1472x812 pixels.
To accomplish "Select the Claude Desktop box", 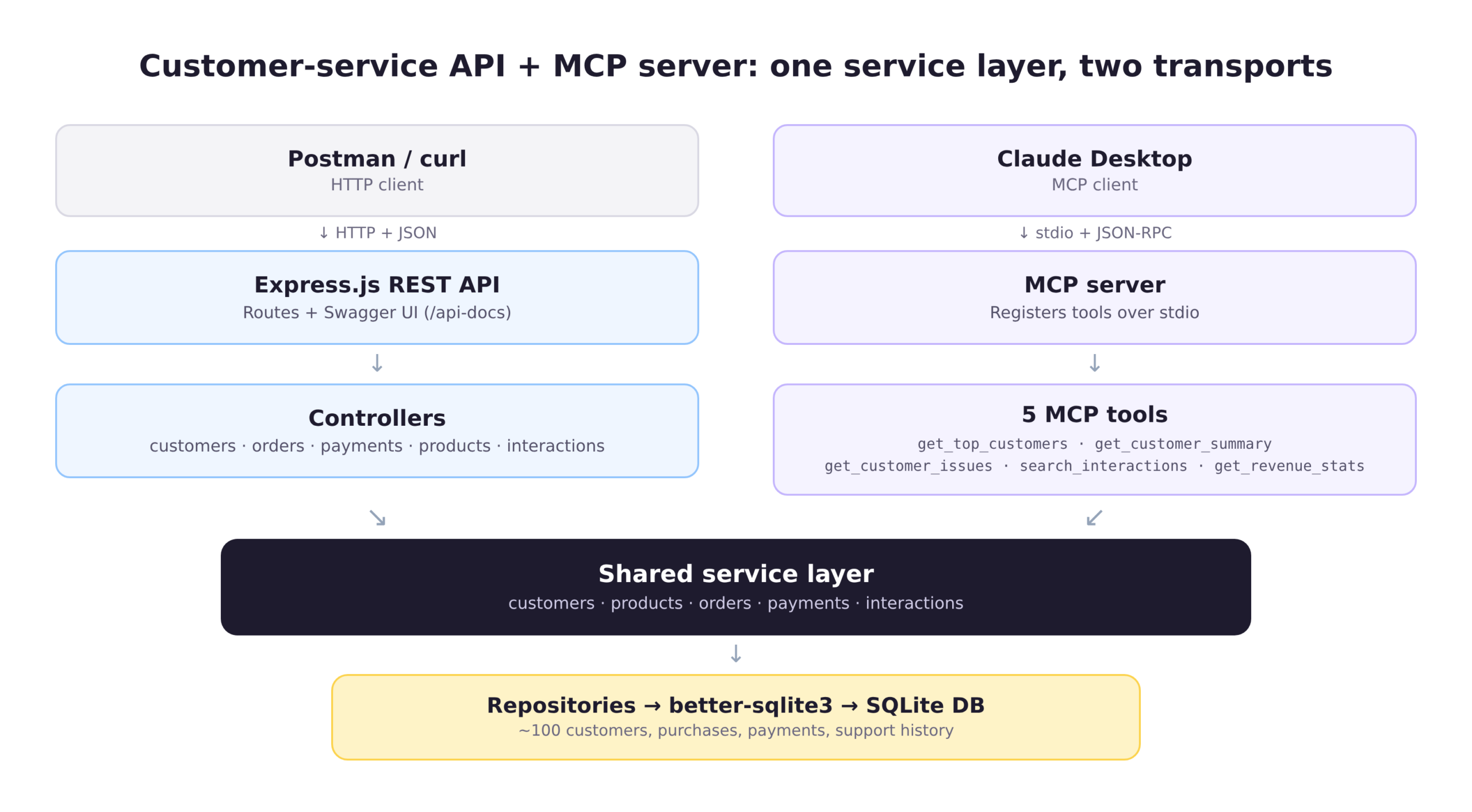I will click(x=1094, y=171).
